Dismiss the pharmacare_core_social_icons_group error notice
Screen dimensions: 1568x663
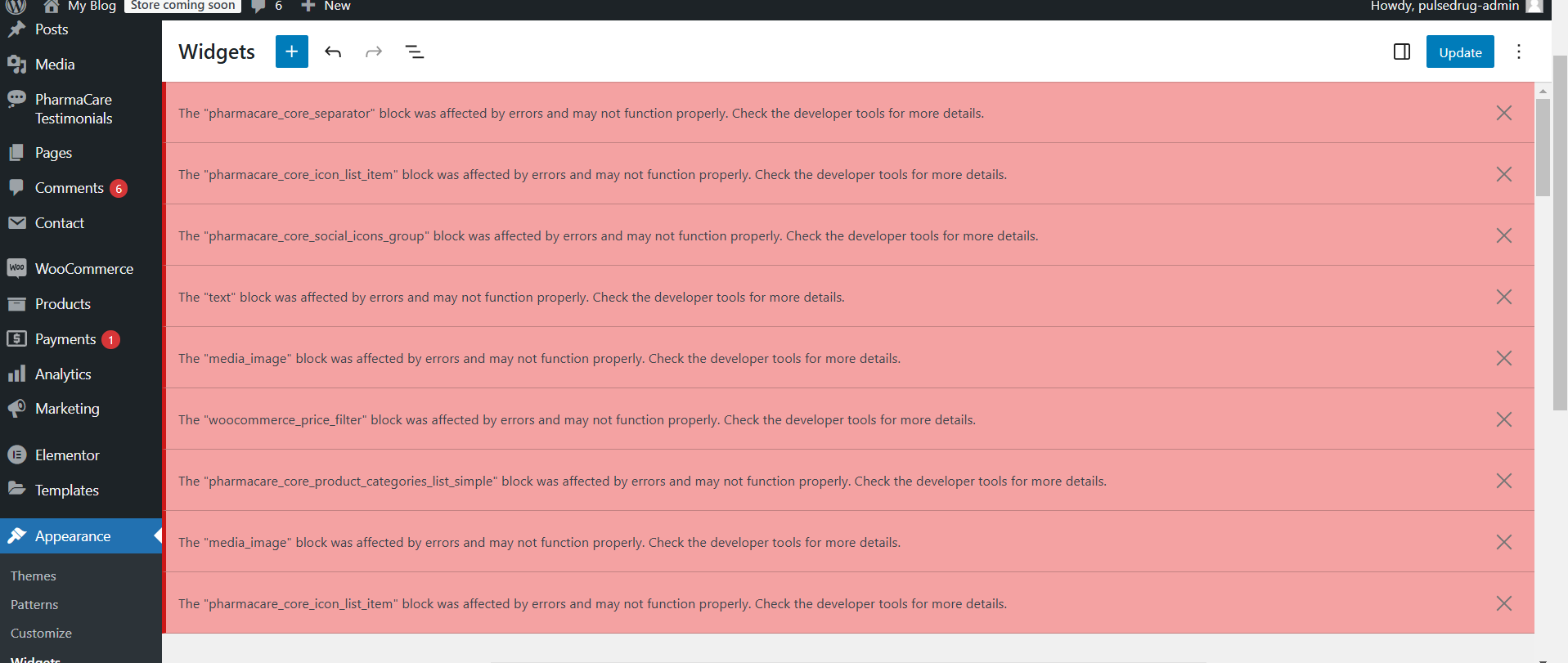[x=1504, y=235]
